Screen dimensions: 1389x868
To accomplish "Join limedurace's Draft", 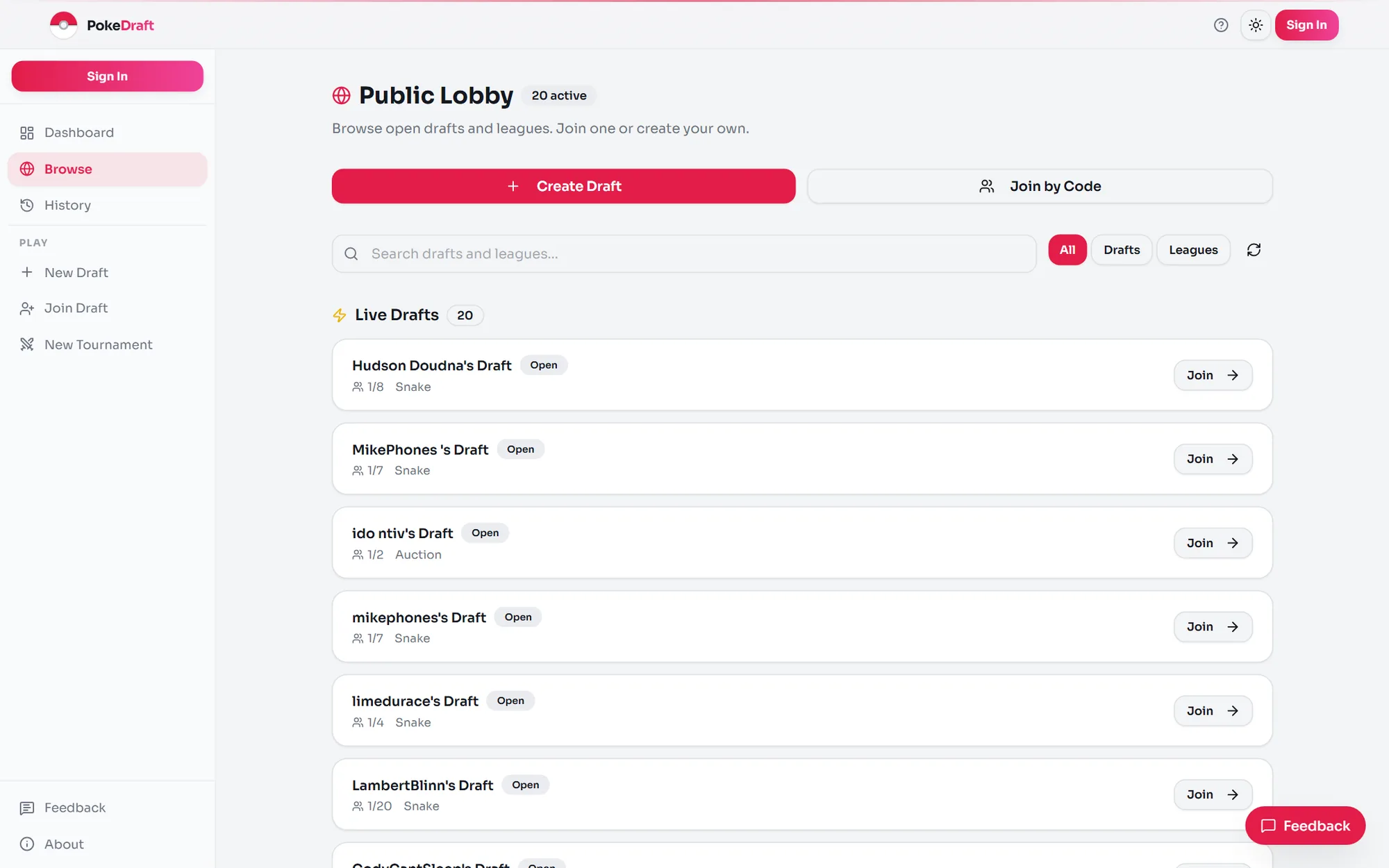I will click(1213, 711).
